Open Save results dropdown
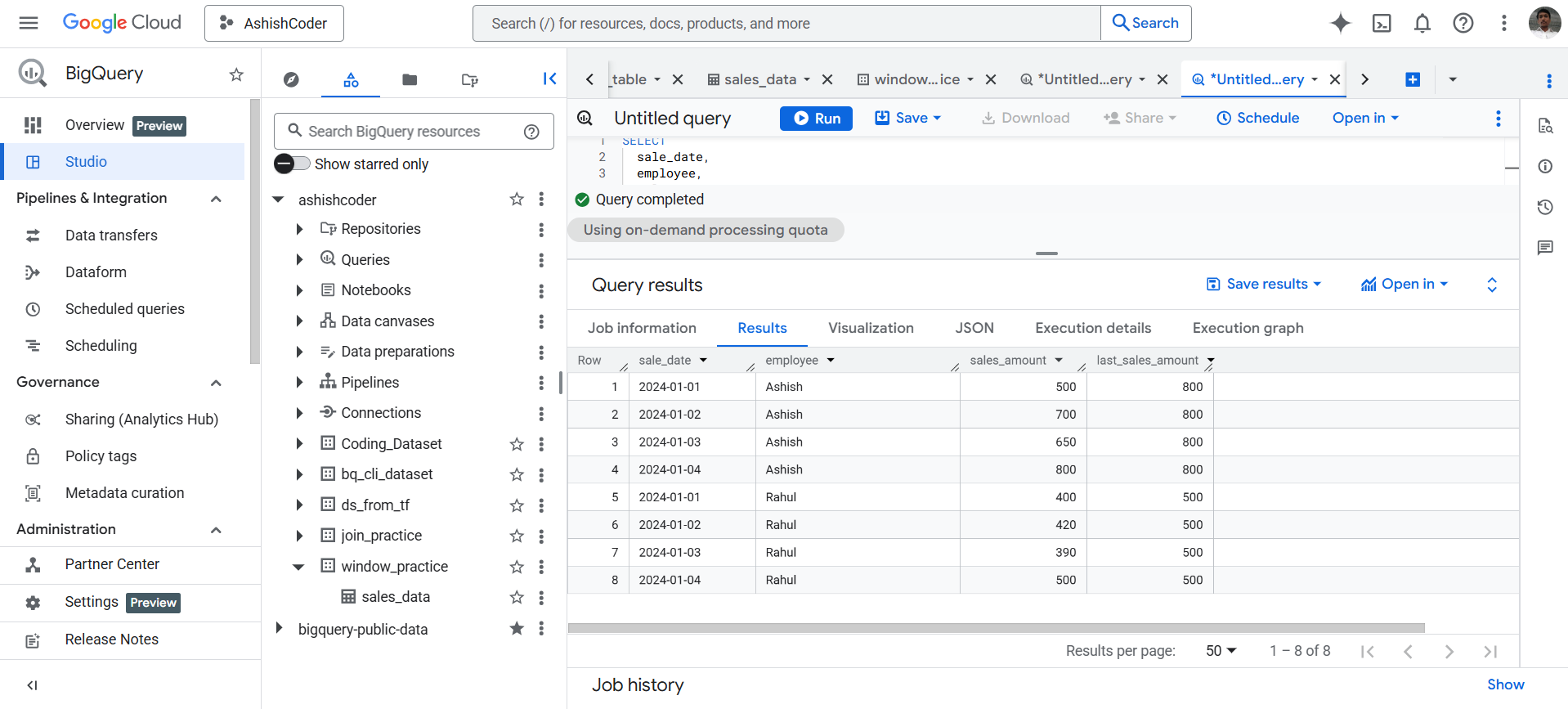Viewport: 1568px width, 709px height. point(1264,284)
